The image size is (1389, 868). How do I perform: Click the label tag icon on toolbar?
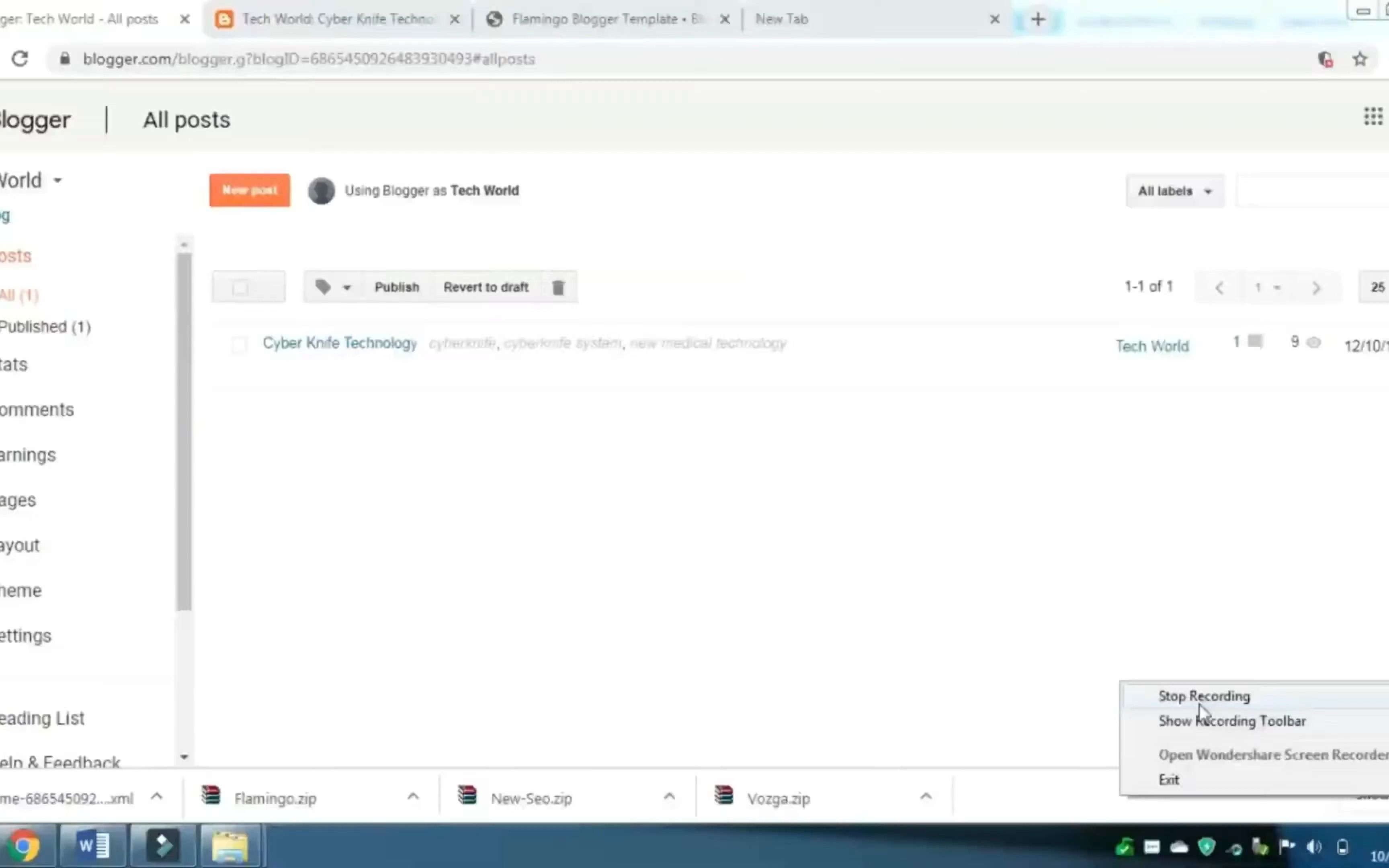click(x=323, y=287)
